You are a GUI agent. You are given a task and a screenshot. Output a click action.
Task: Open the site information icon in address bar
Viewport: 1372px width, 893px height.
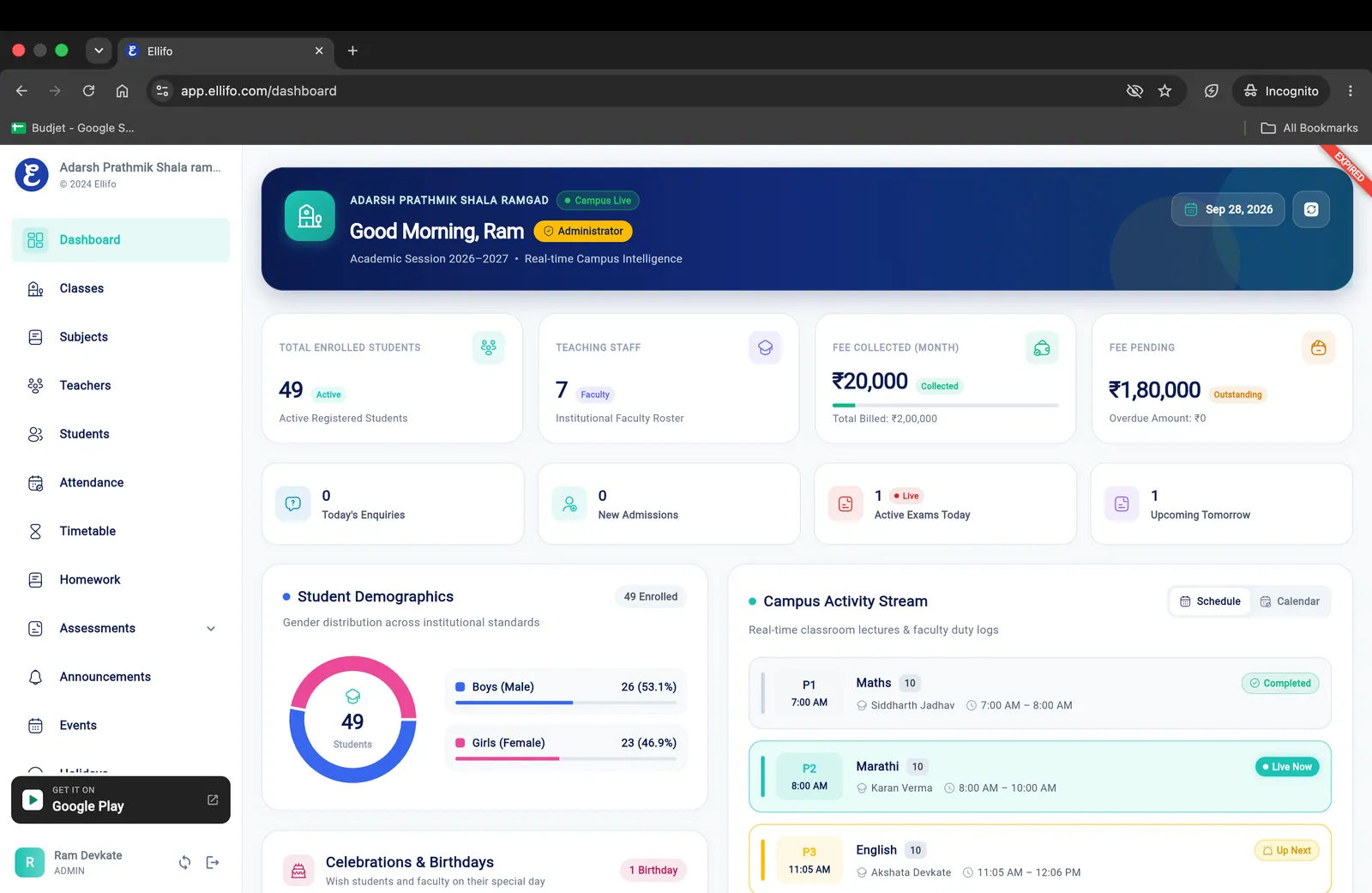[x=162, y=91]
